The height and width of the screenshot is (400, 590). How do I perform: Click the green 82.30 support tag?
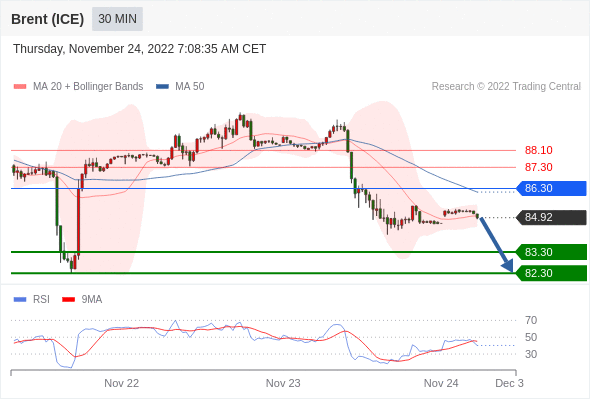551,273
